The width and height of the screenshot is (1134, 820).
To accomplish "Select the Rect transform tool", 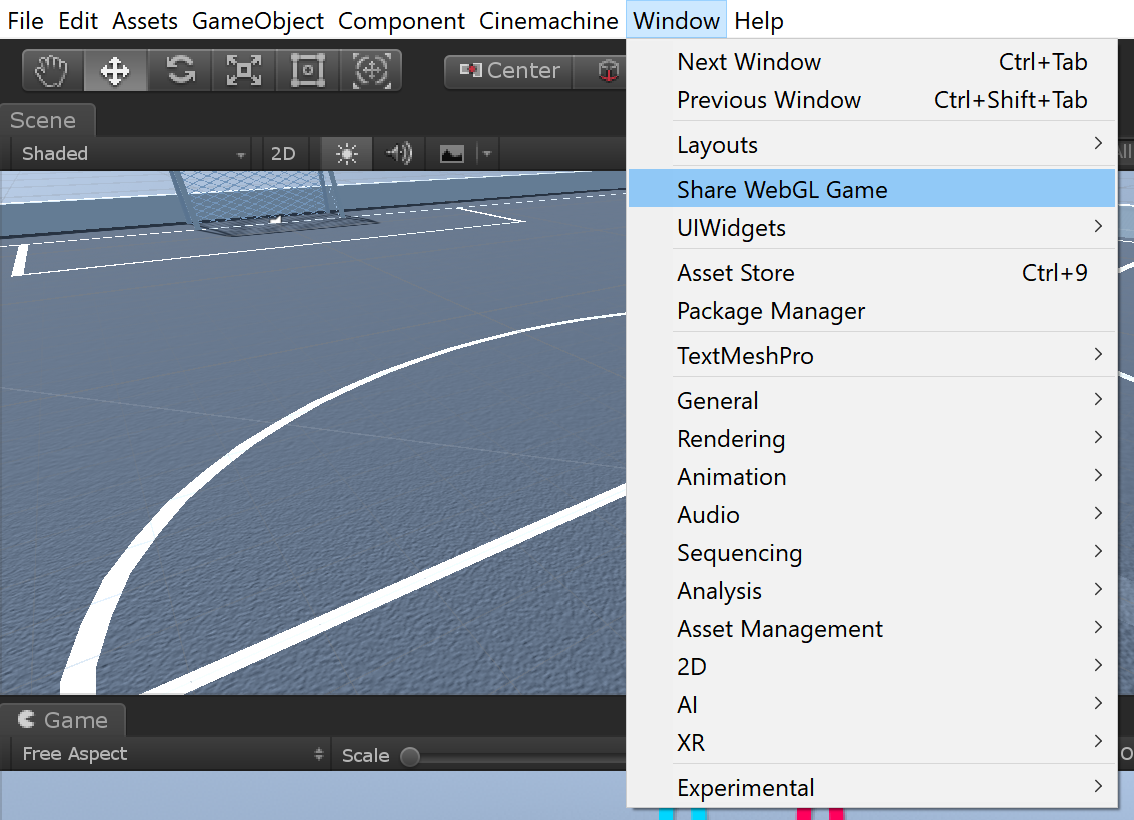I will pos(307,71).
